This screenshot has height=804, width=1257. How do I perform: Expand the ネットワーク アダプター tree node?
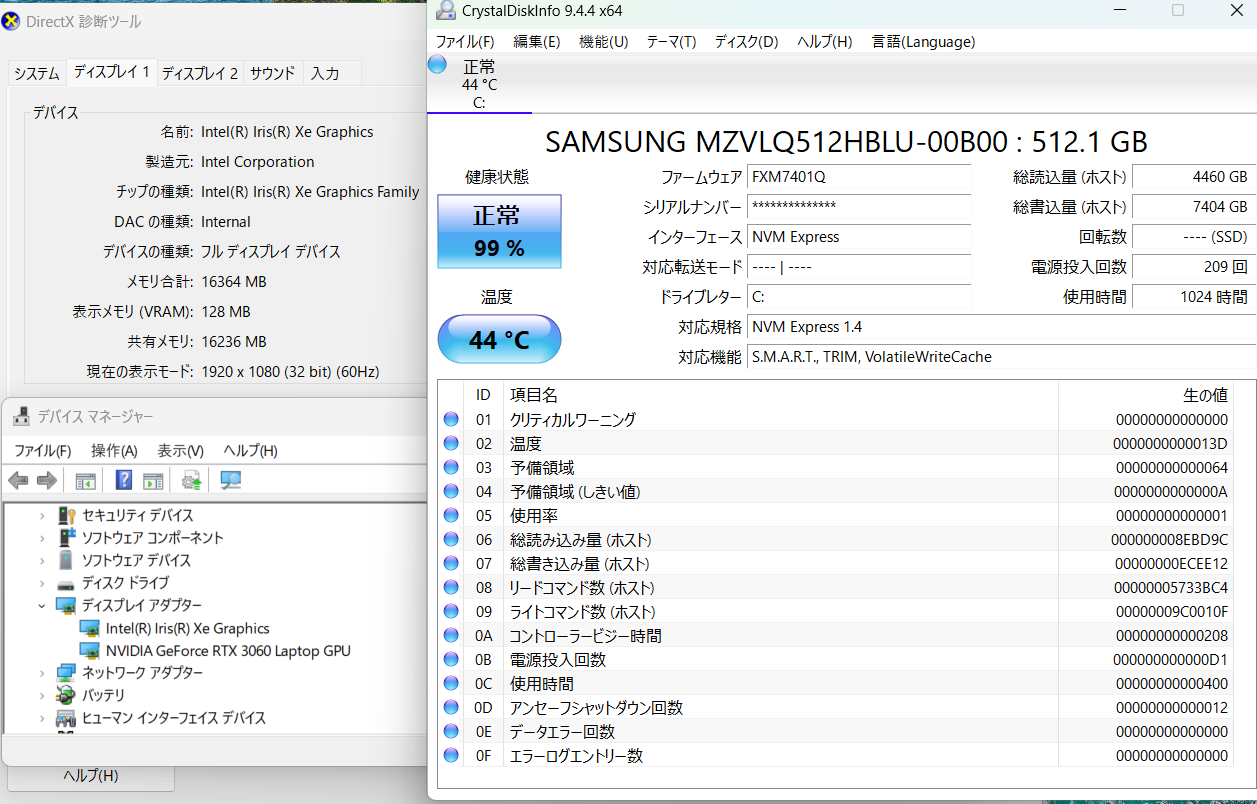(42, 673)
